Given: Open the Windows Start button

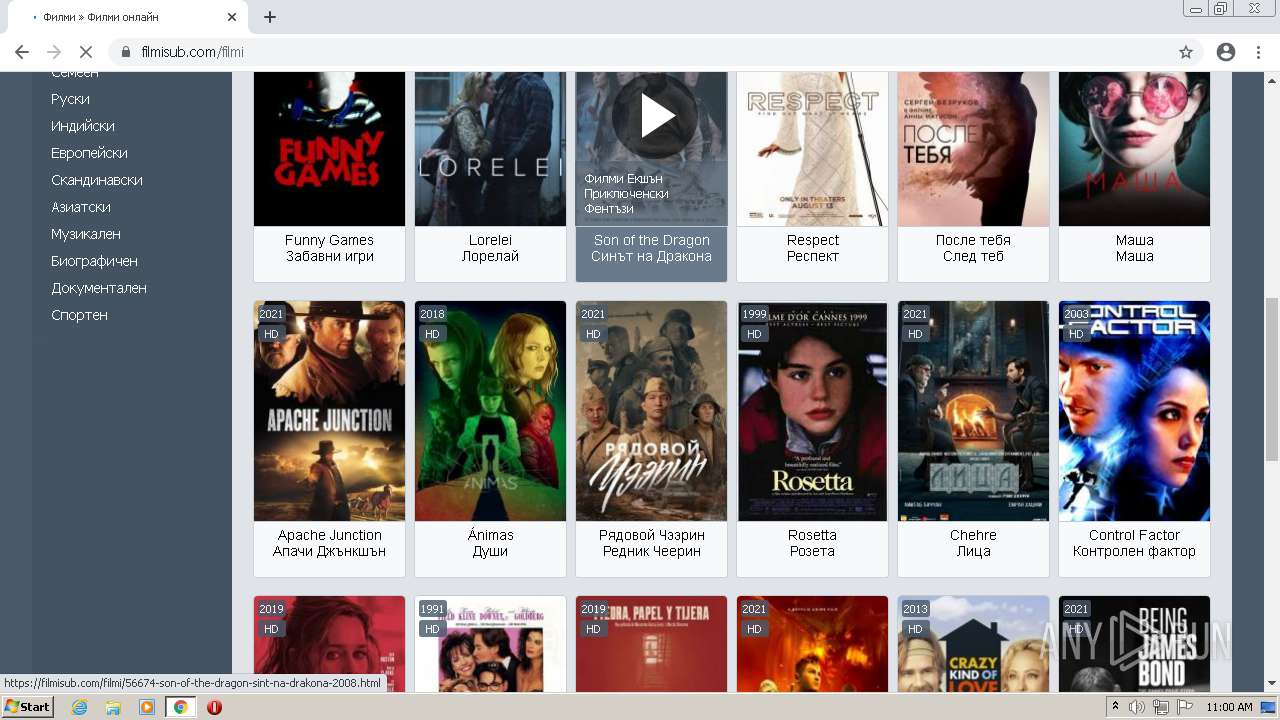Looking at the screenshot, I should 28,707.
